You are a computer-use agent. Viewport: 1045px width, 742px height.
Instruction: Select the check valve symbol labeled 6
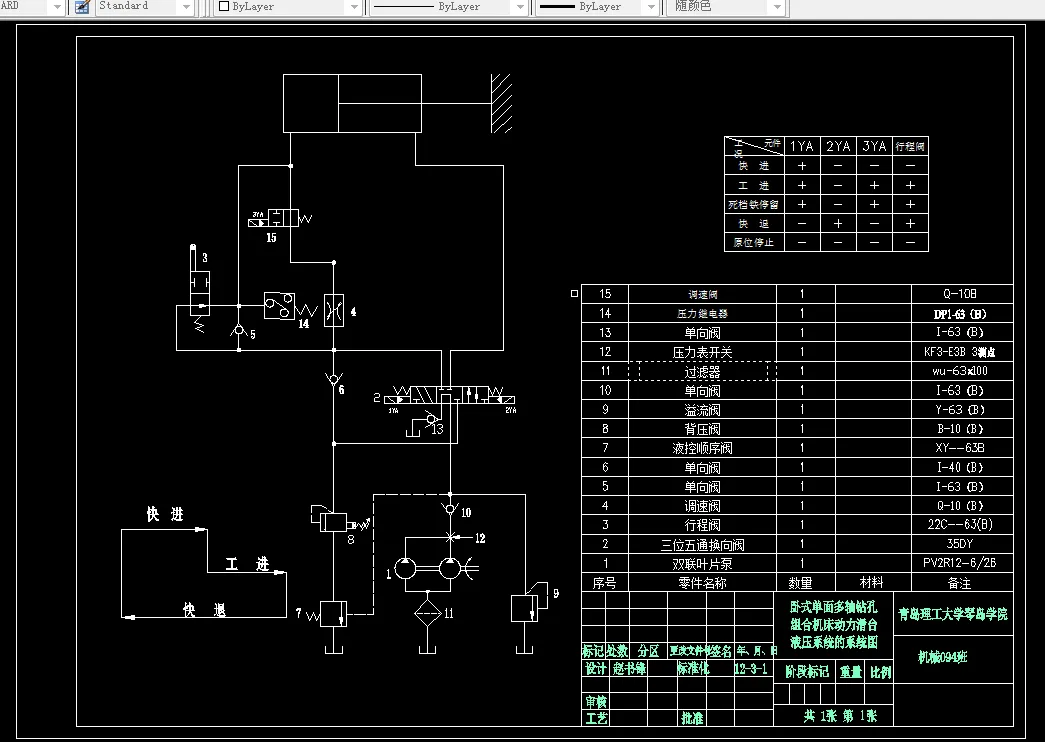click(x=334, y=381)
